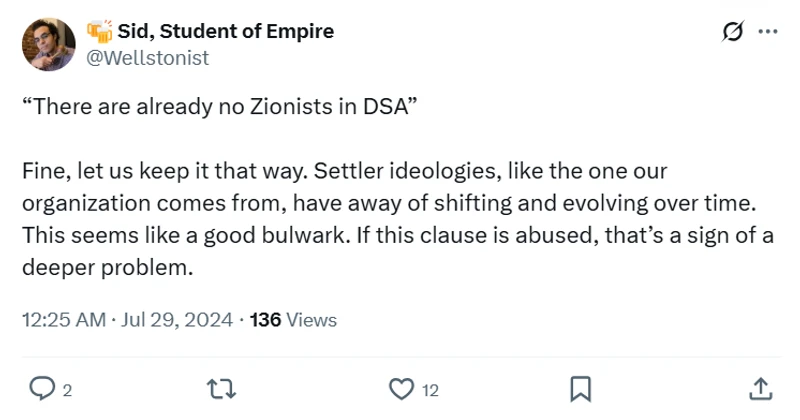View the 136 Views analytics
Image resolution: width=800 pixels, height=420 pixels.
click(x=293, y=320)
